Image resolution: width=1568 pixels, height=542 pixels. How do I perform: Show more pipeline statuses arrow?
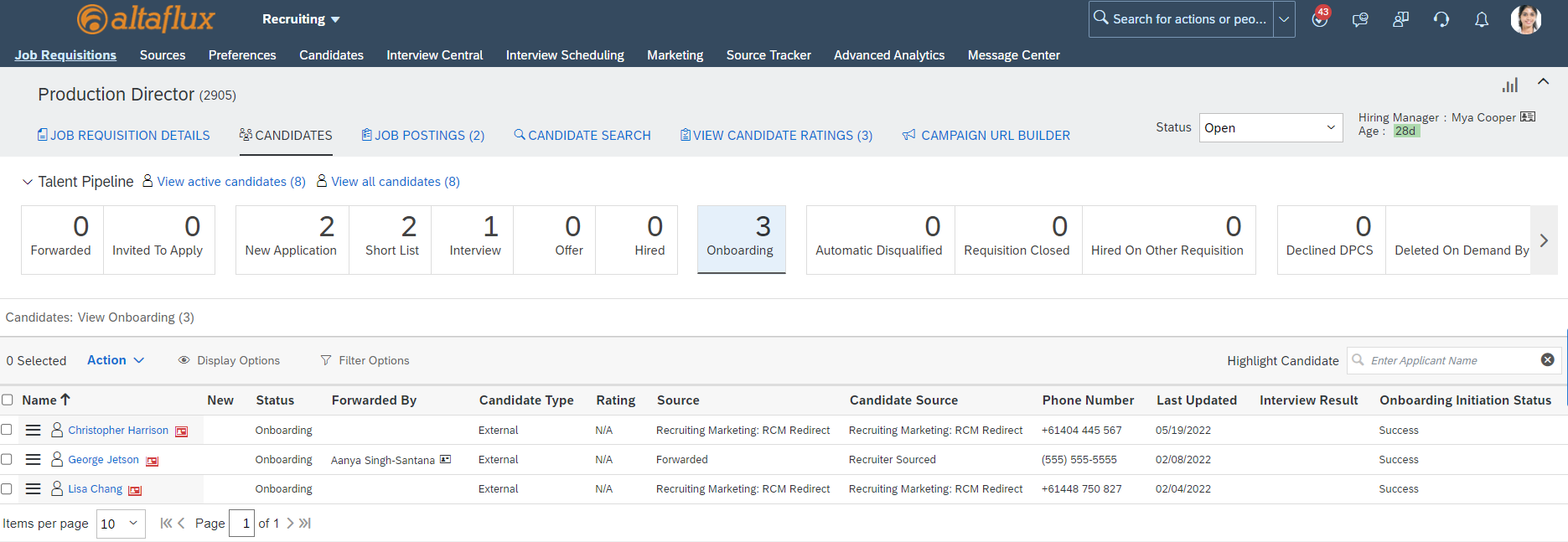(1544, 240)
